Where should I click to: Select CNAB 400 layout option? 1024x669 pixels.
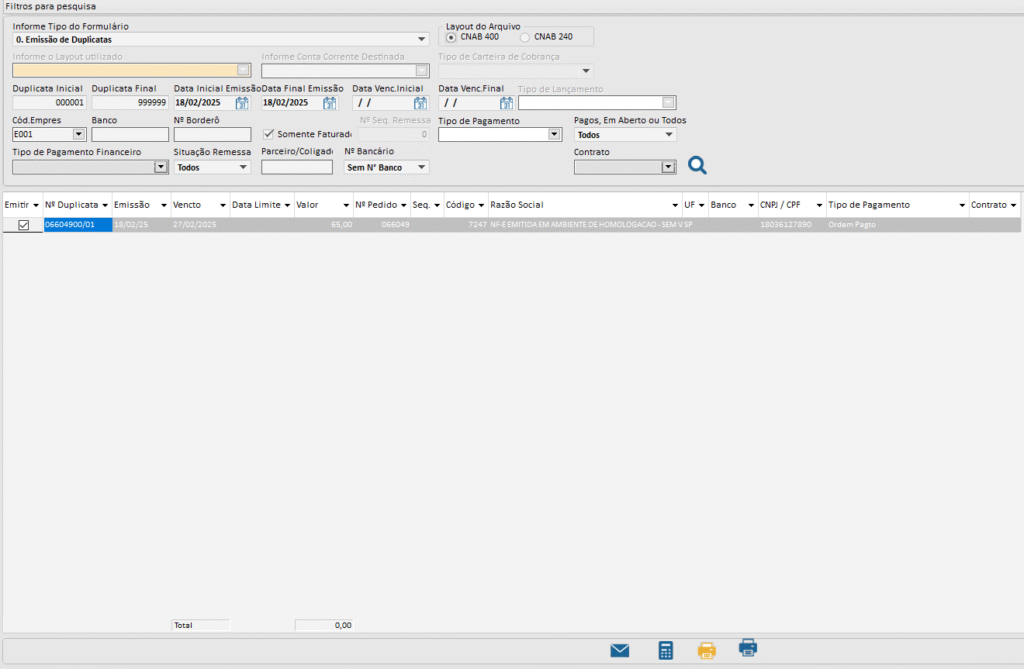pos(451,37)
